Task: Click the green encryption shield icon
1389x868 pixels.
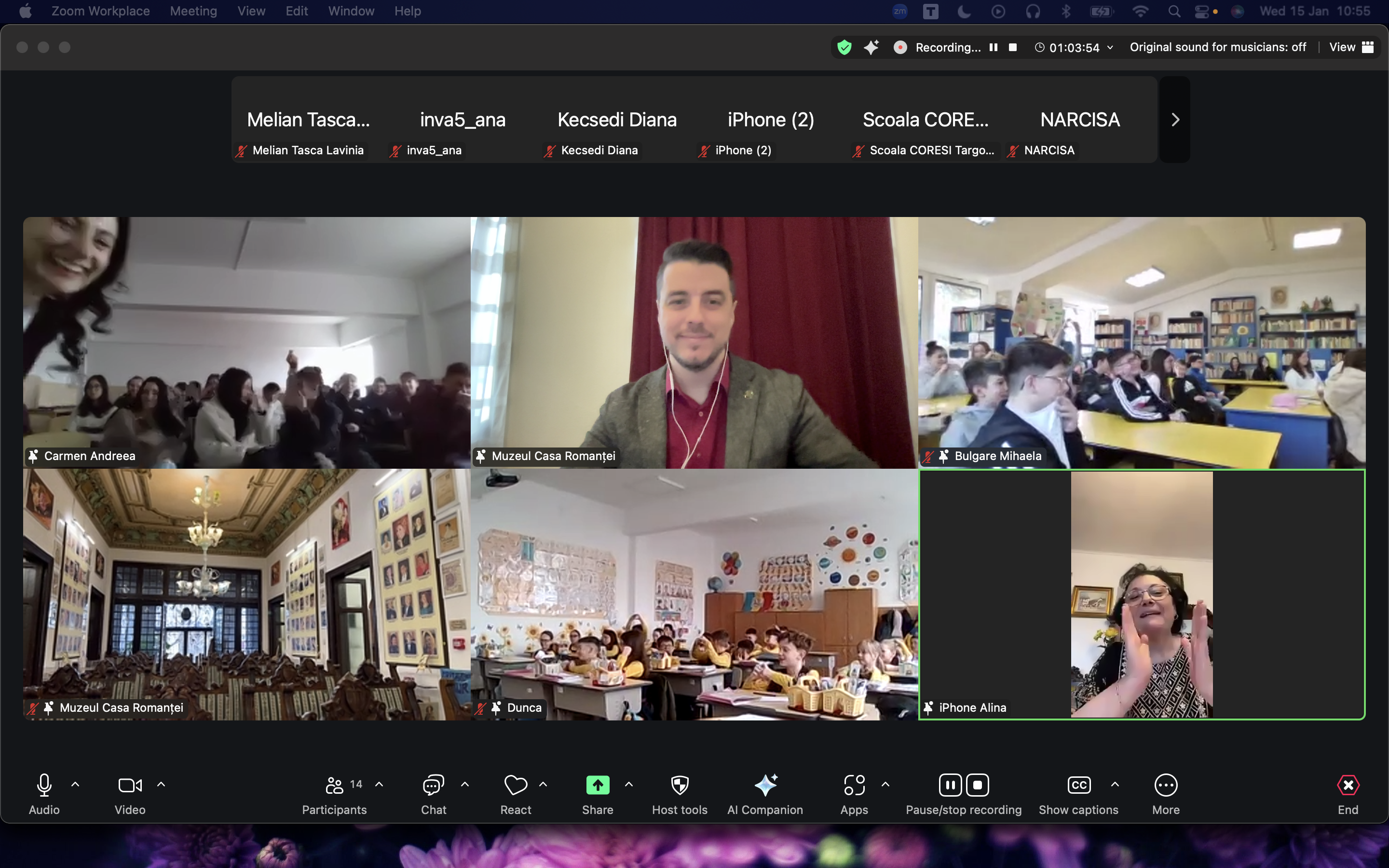Action: click(844, 47)
